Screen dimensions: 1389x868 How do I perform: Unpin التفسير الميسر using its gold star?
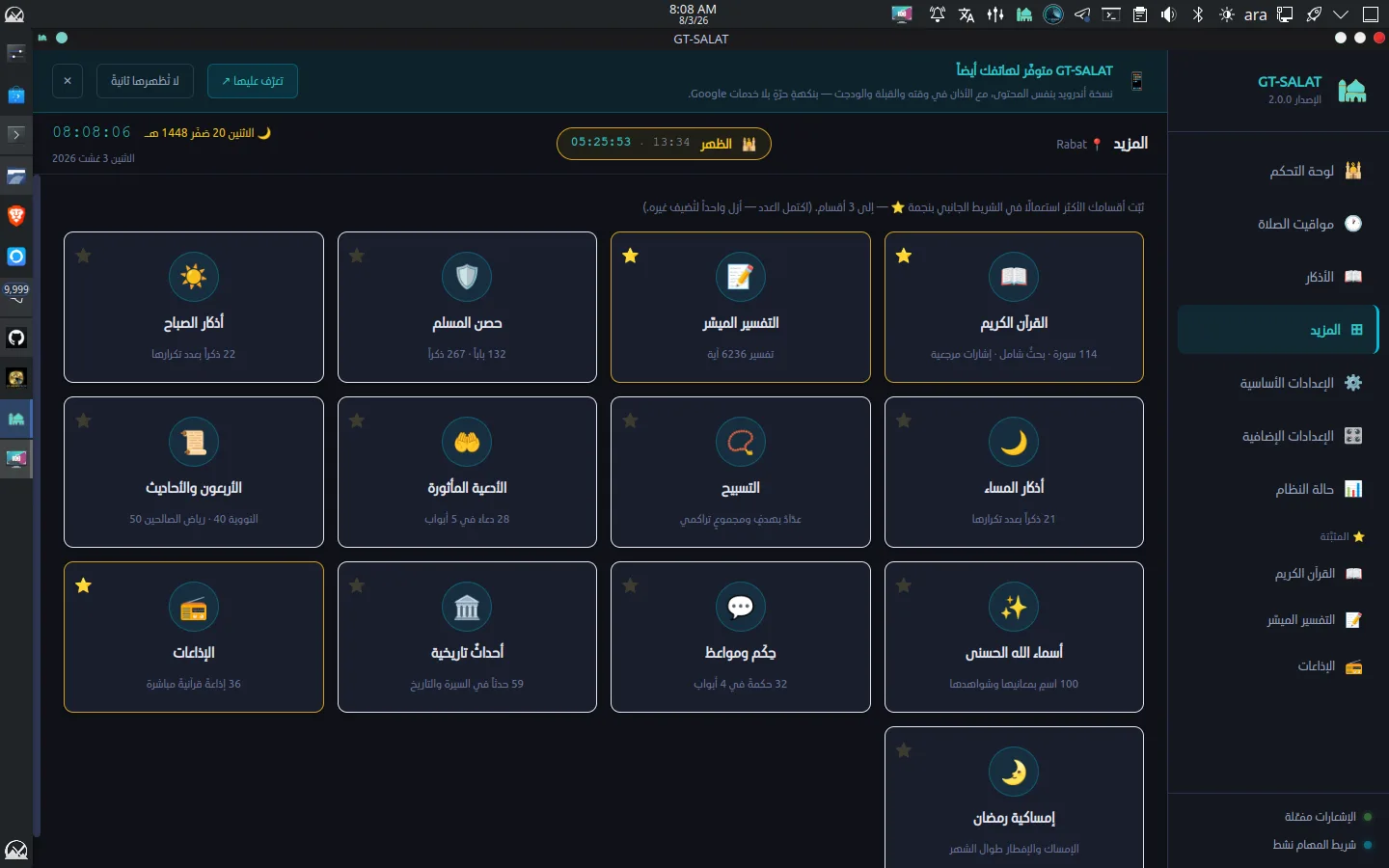tap(630, 256)
